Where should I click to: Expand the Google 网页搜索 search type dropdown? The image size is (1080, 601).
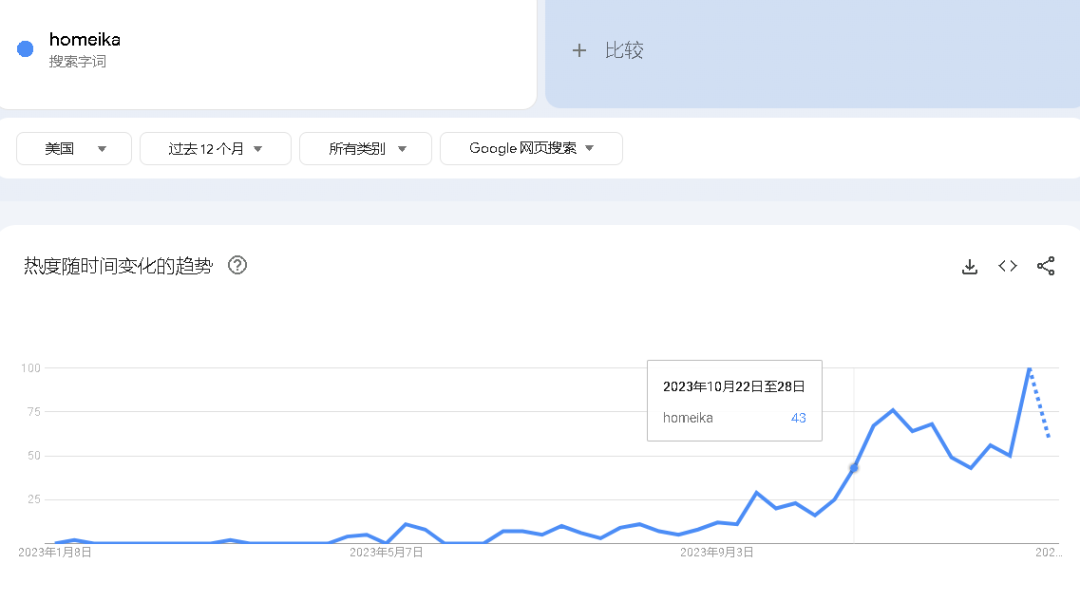(x=531, y=148)
